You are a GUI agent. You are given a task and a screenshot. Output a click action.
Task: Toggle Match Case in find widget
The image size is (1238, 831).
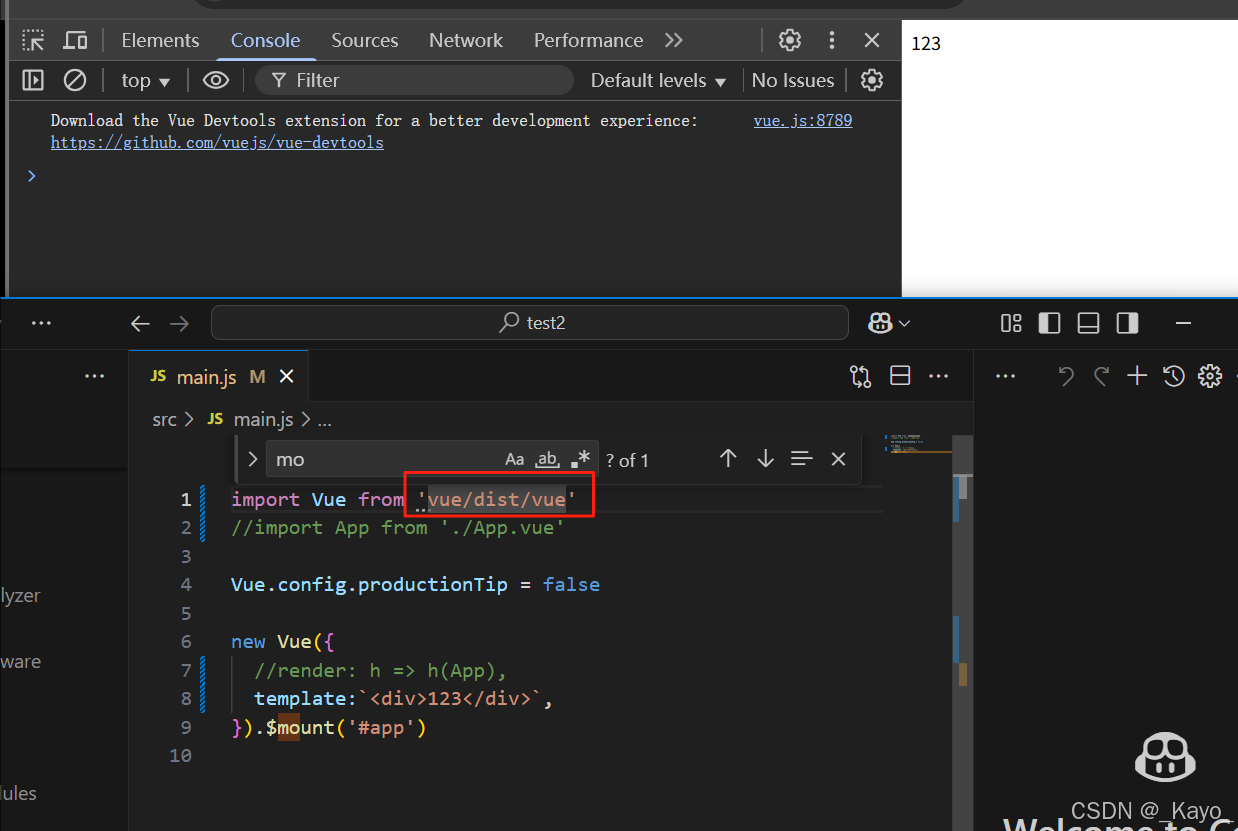[x=514, y=459]
